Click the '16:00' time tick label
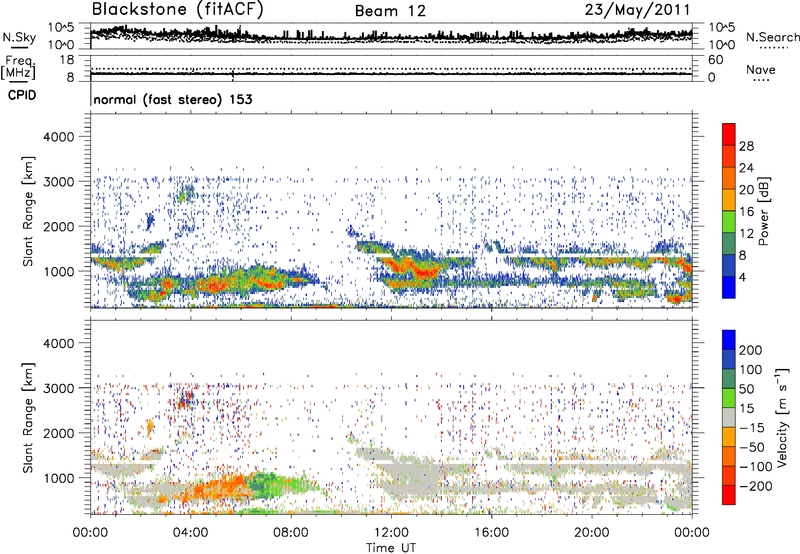Viewport: 800px width, 554px height. tap(491, 533)
